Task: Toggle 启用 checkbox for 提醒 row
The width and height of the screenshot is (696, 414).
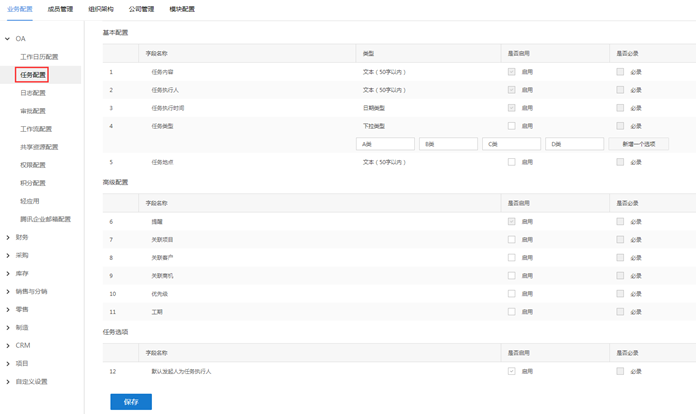Action: tap(511, 221)
